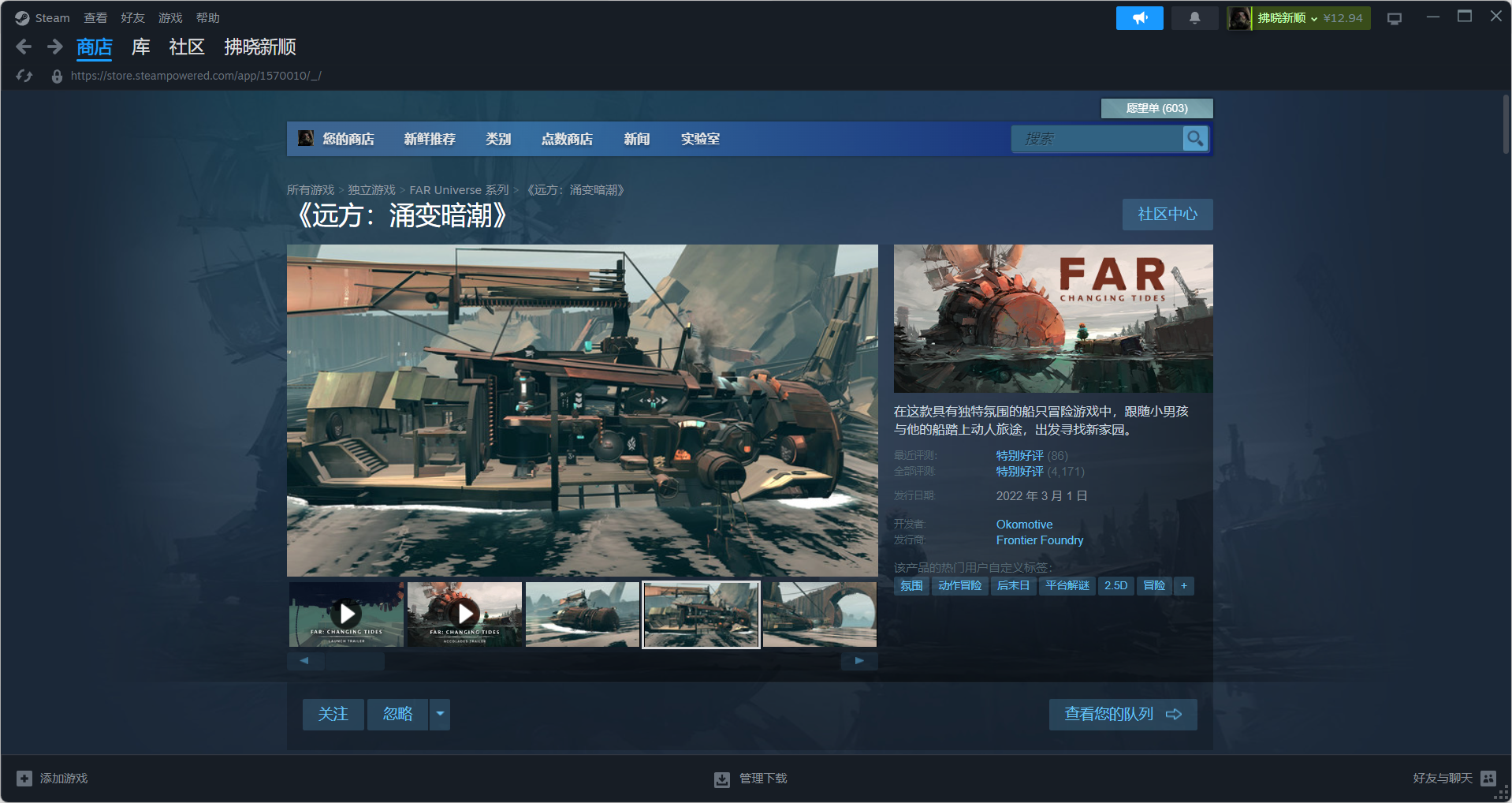Open the 好友 menu

[x=132, y=17]
